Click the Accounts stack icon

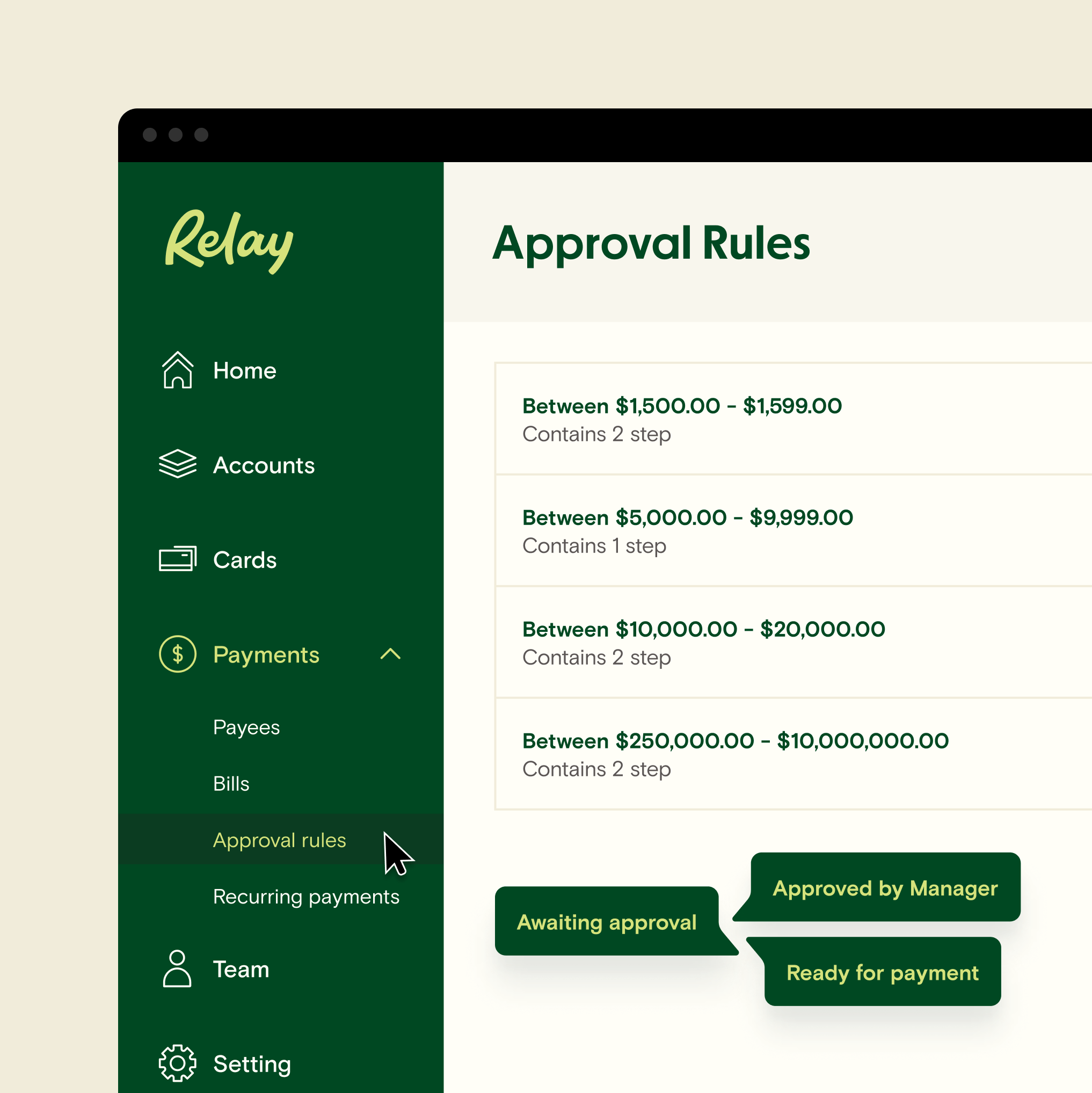pos(177,463)
